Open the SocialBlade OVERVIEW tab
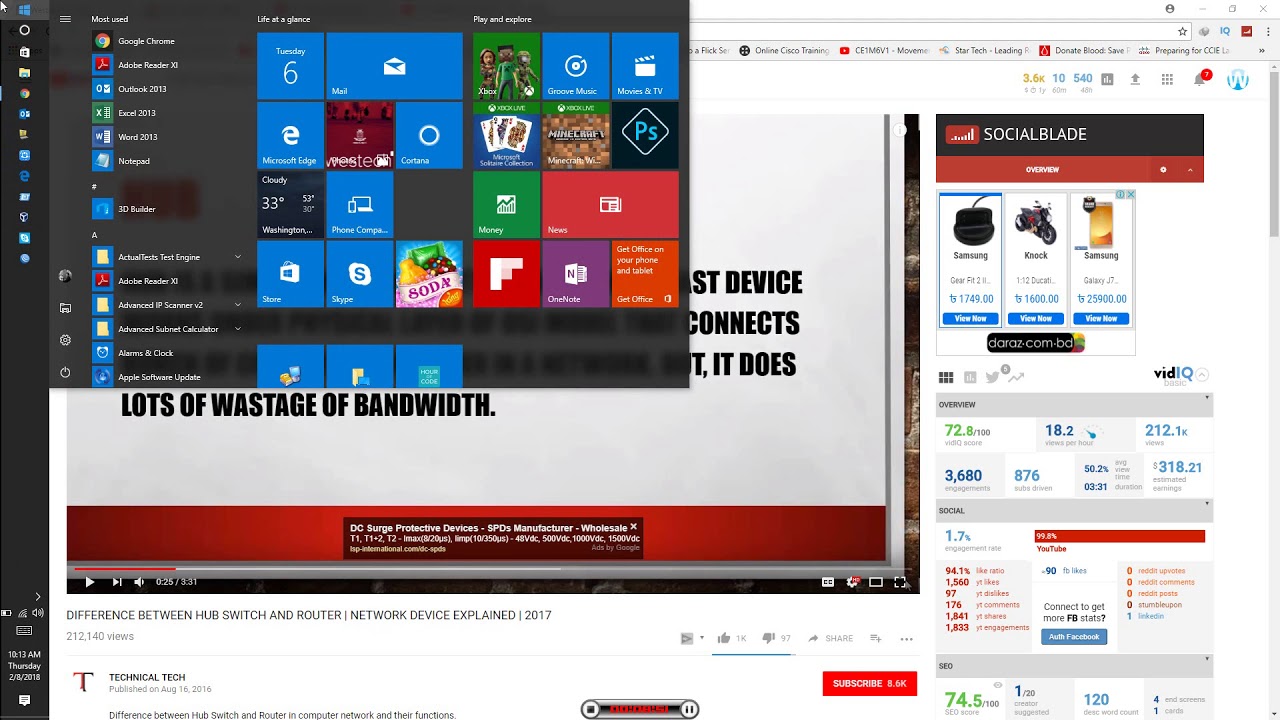Image resolution: width=1280 pixels, height=720 pixels. [x=1042, y=170]
